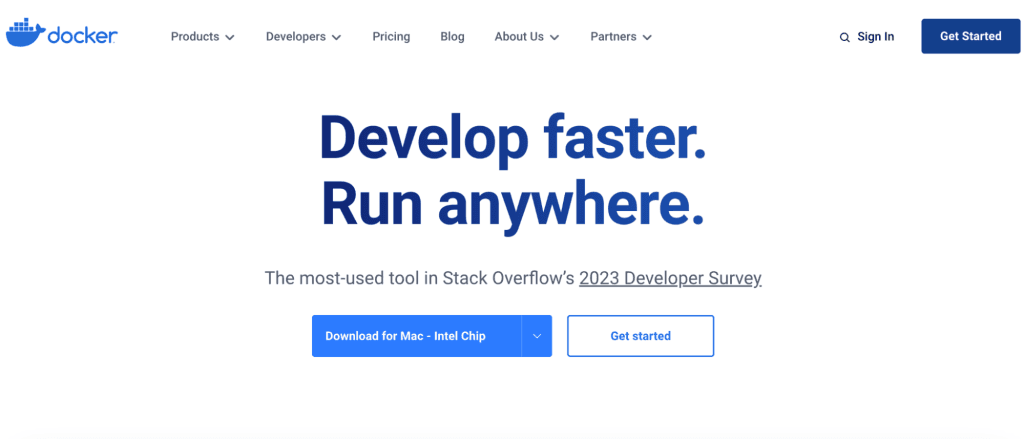Click the outlined Get started button
The height and width of the screenshot is (439, 1024).
640,336
